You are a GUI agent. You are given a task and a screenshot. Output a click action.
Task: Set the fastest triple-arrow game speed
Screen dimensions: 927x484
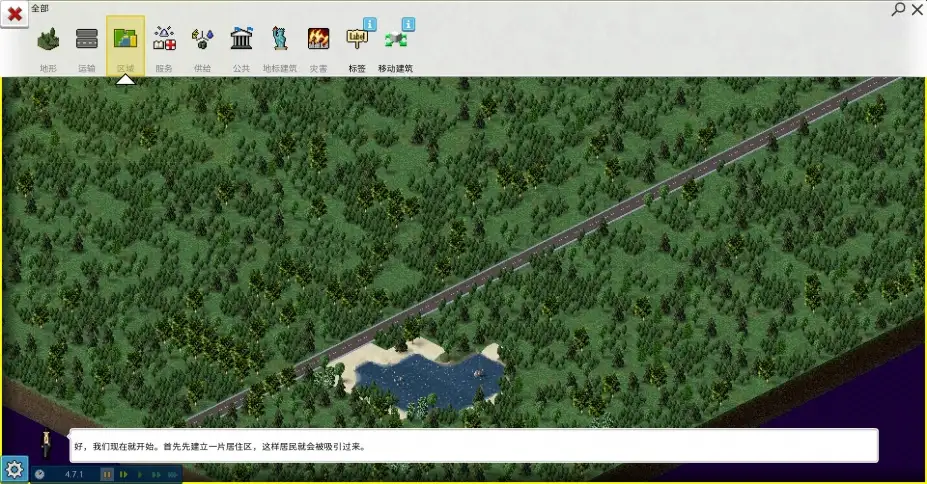coord(173,474)
